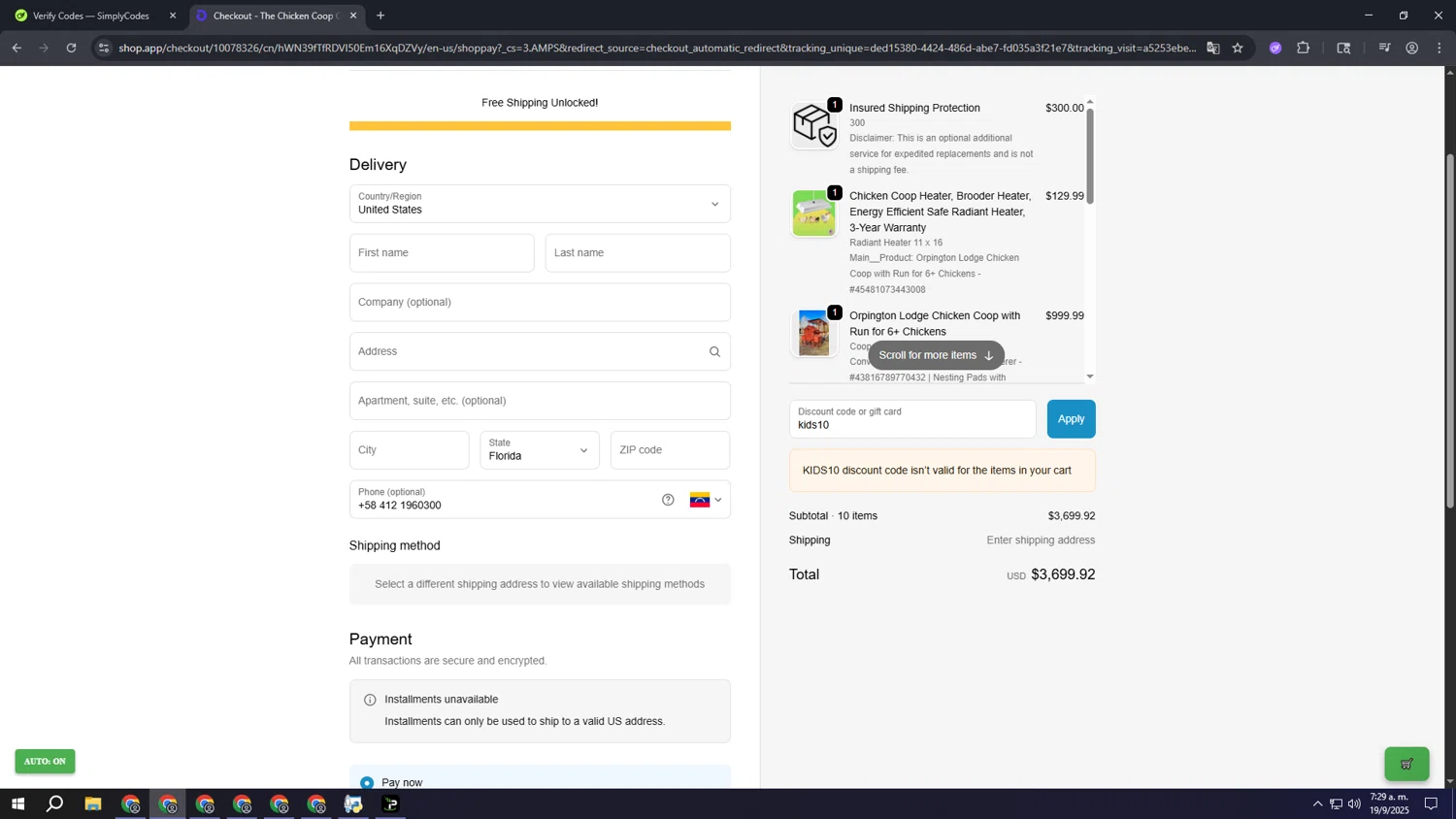
Task: Apply the discount code
Action: click(1071, 419)
